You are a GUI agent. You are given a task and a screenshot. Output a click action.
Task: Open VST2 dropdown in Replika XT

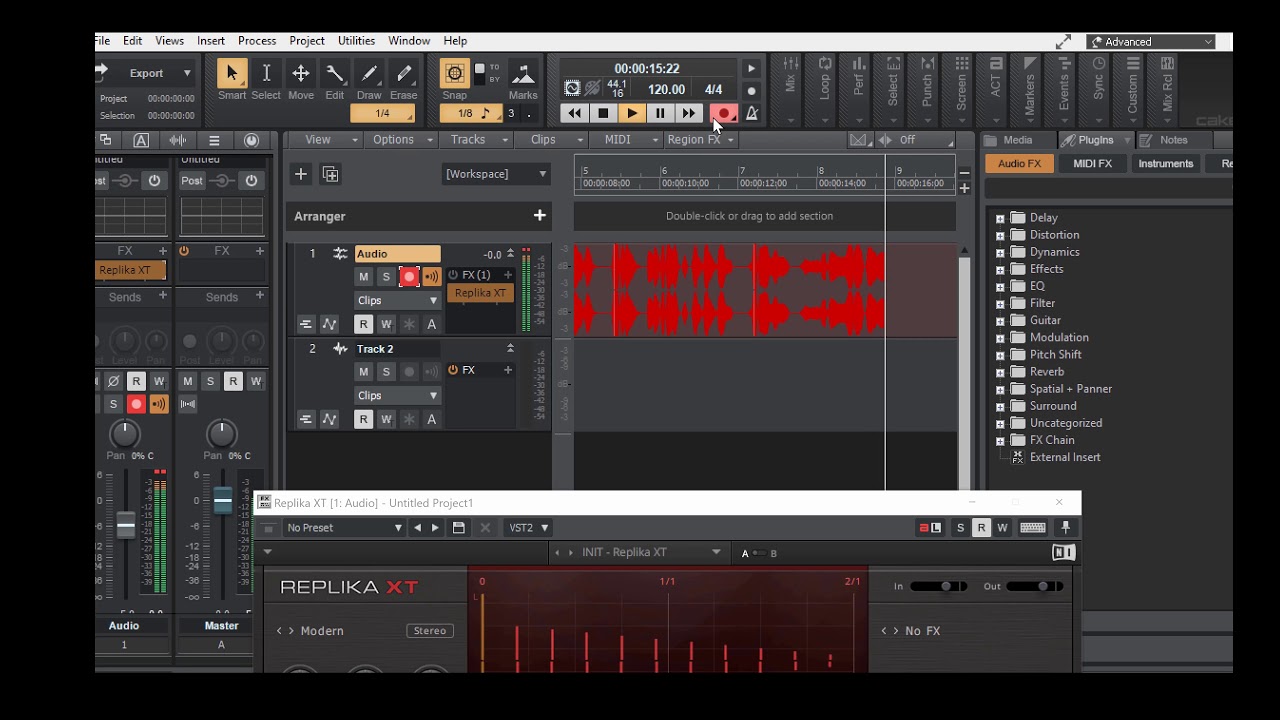528,528
